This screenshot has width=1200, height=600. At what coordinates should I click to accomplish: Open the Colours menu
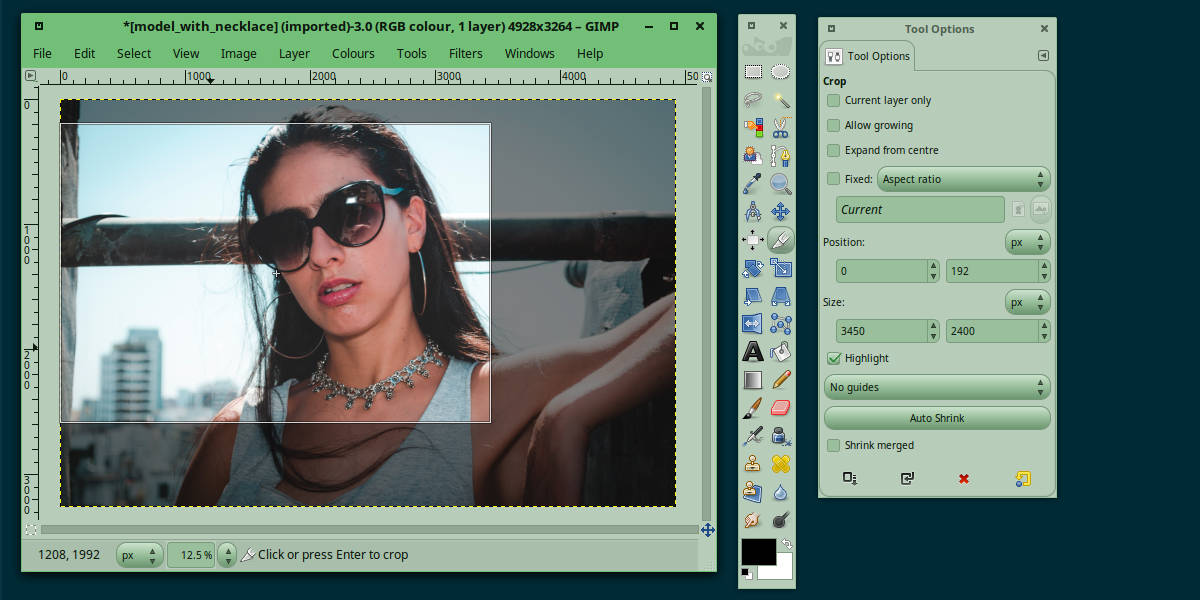point(353,54)
